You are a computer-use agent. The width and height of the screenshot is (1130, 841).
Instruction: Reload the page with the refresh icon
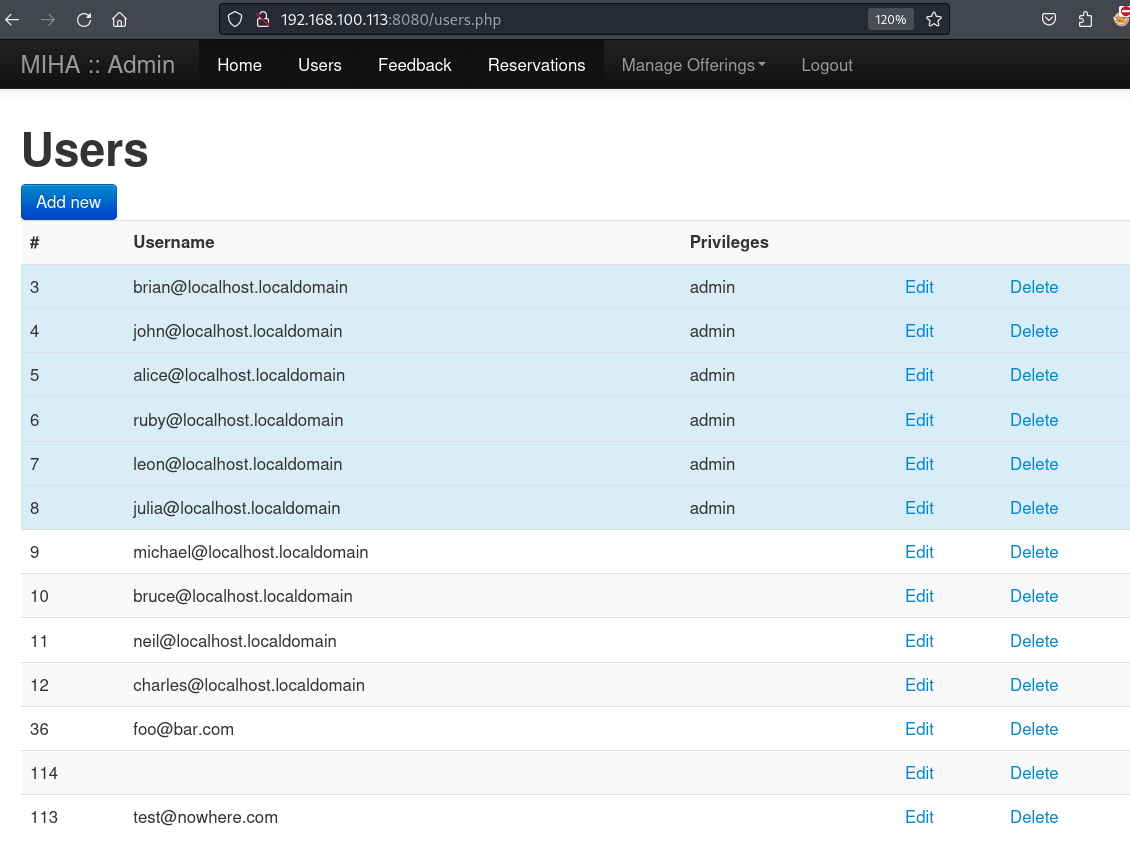(x=84, y=19)
